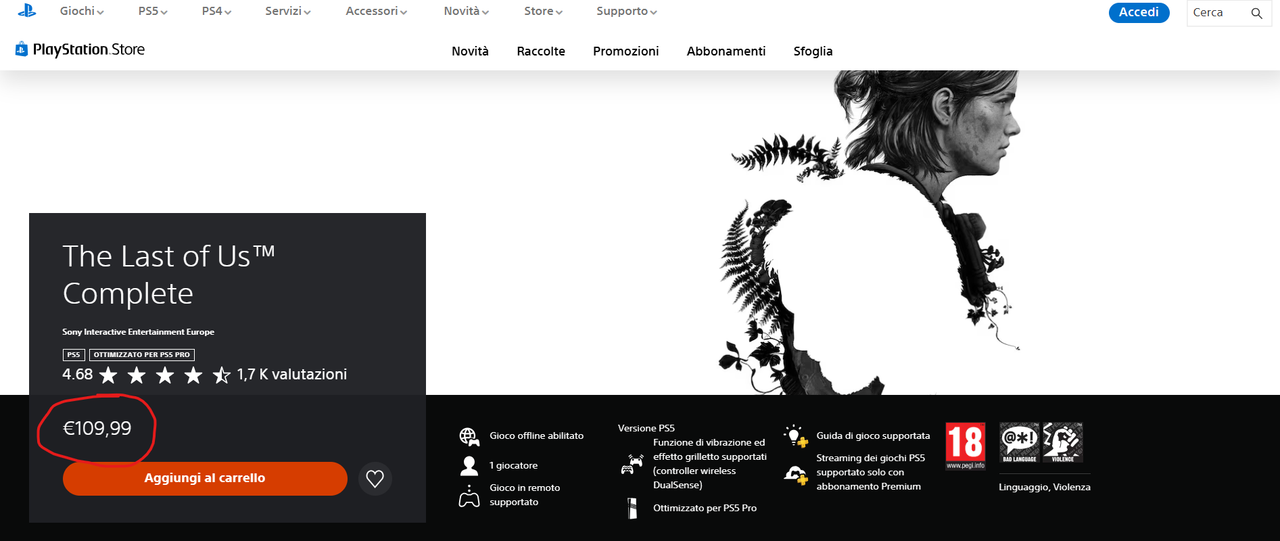Click the search magnifier icon
1280x541 pixels.
click(x=1257, y=13)
